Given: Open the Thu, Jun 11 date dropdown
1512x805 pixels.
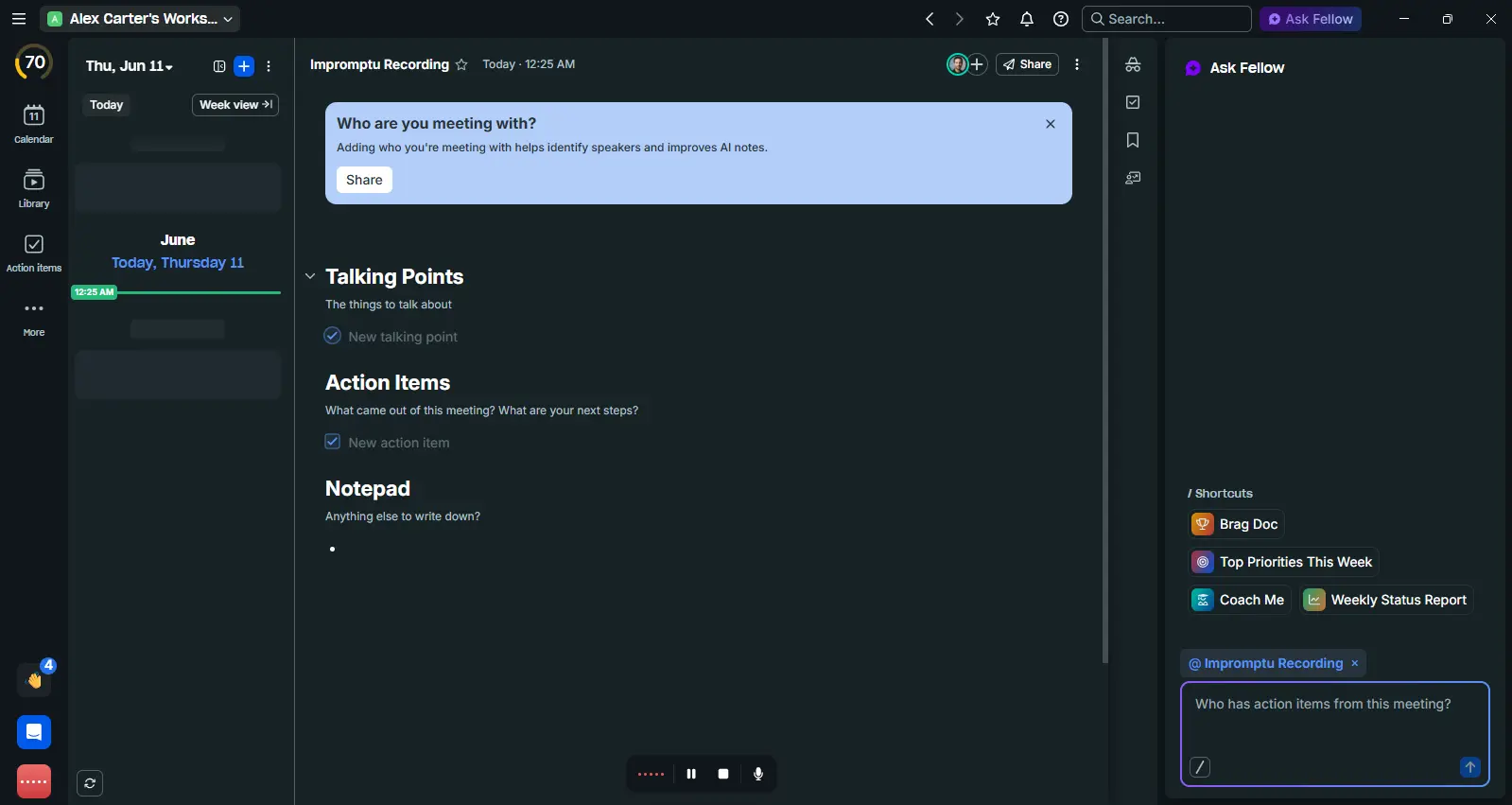Looking at the screenshot, I should click(130, 66).
